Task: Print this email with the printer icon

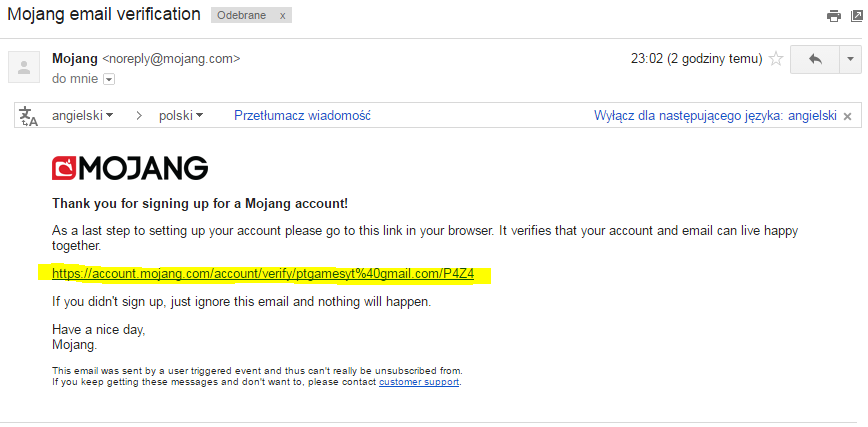Action: tap(834, 16)
